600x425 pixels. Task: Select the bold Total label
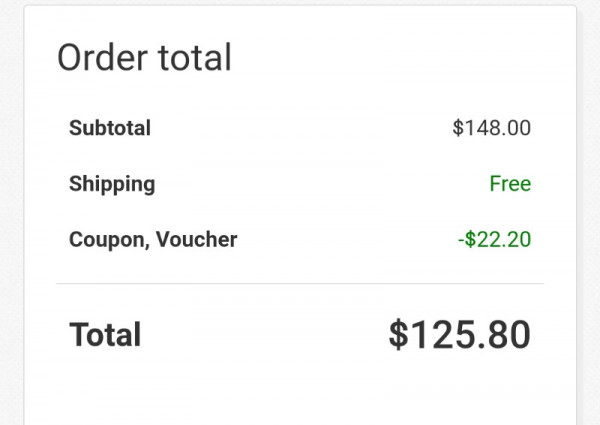(105, 335)
